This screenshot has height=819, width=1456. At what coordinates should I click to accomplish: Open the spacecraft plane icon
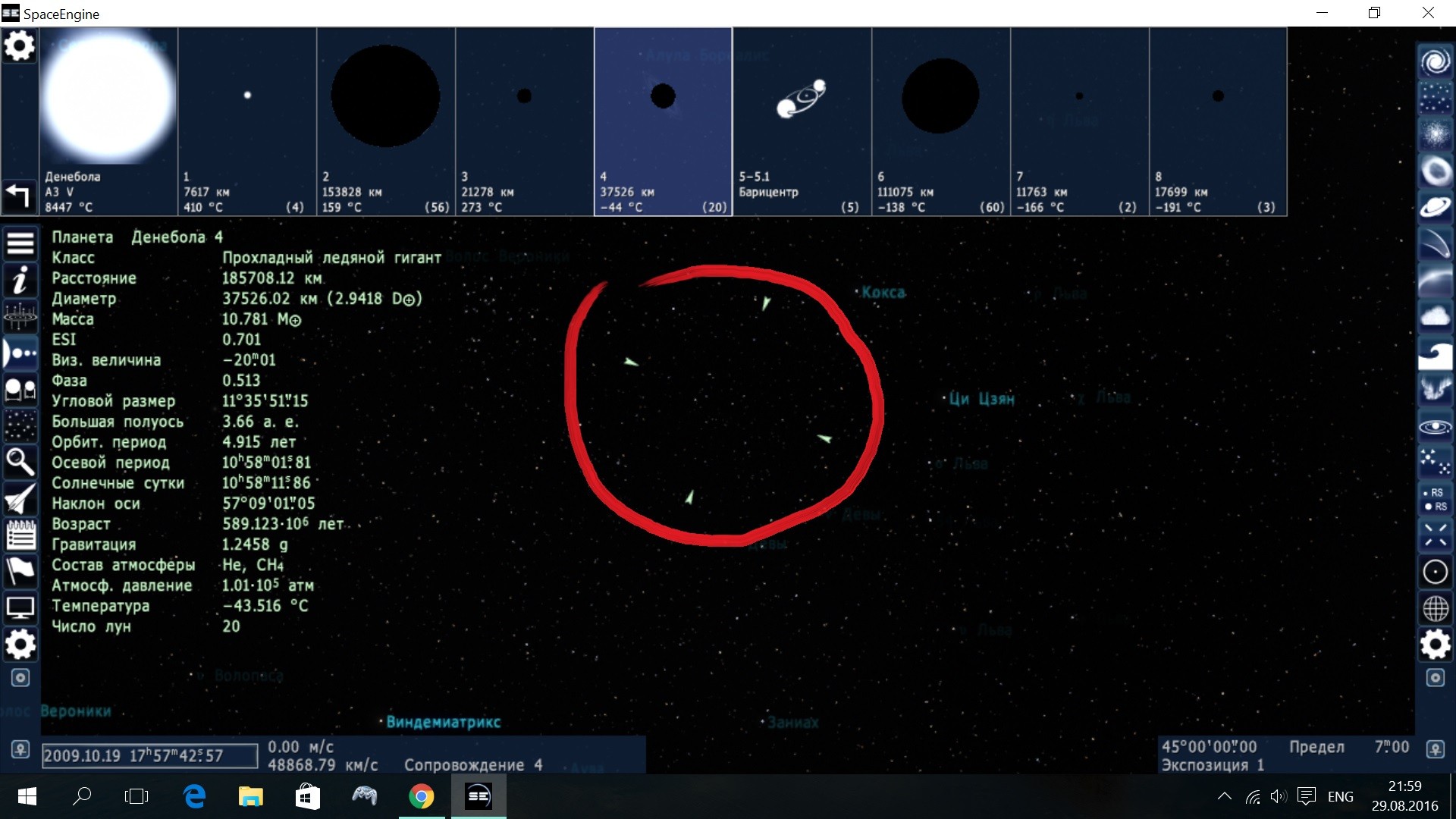(x=20, y=498)
